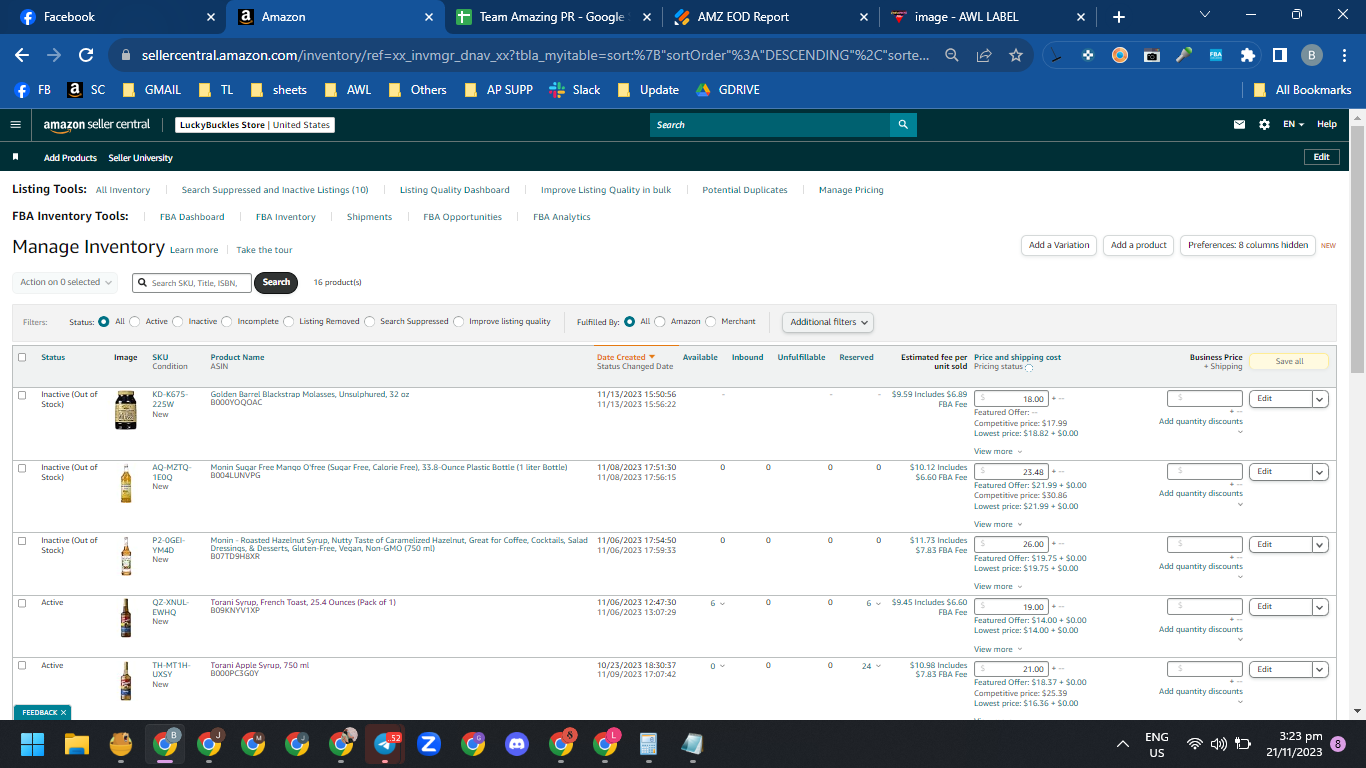Click the black Search button beside SKU field

pos(277,282)
